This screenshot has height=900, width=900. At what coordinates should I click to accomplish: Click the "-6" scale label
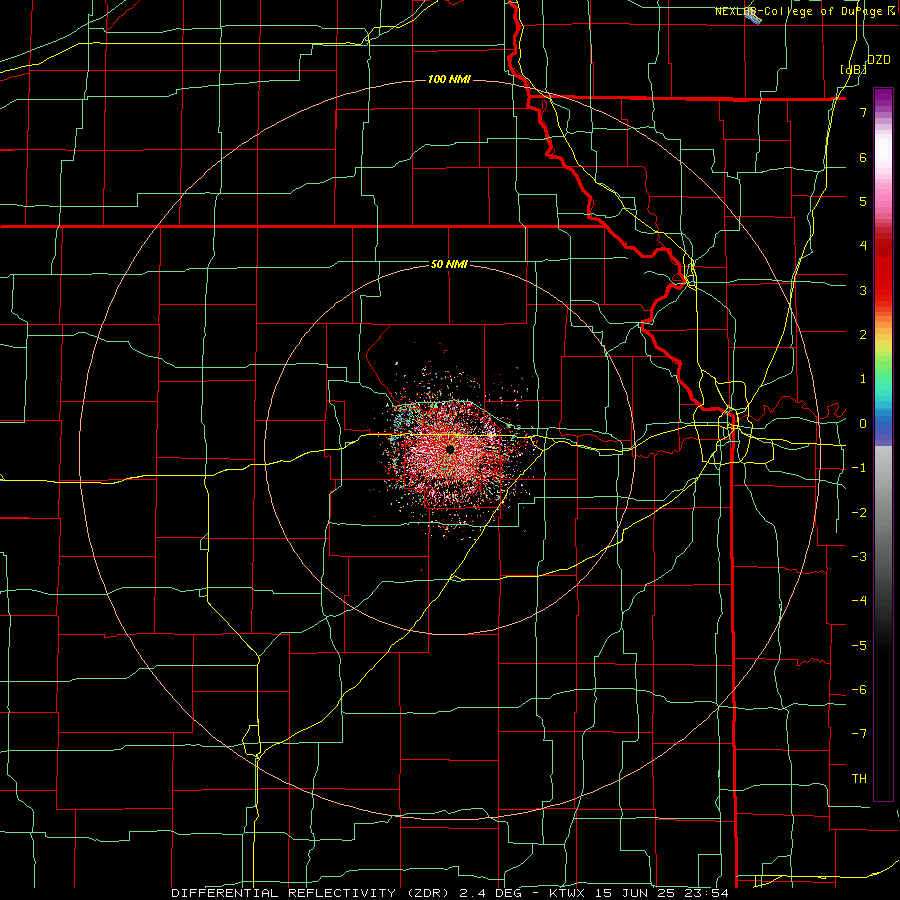(x=859, y=690)
